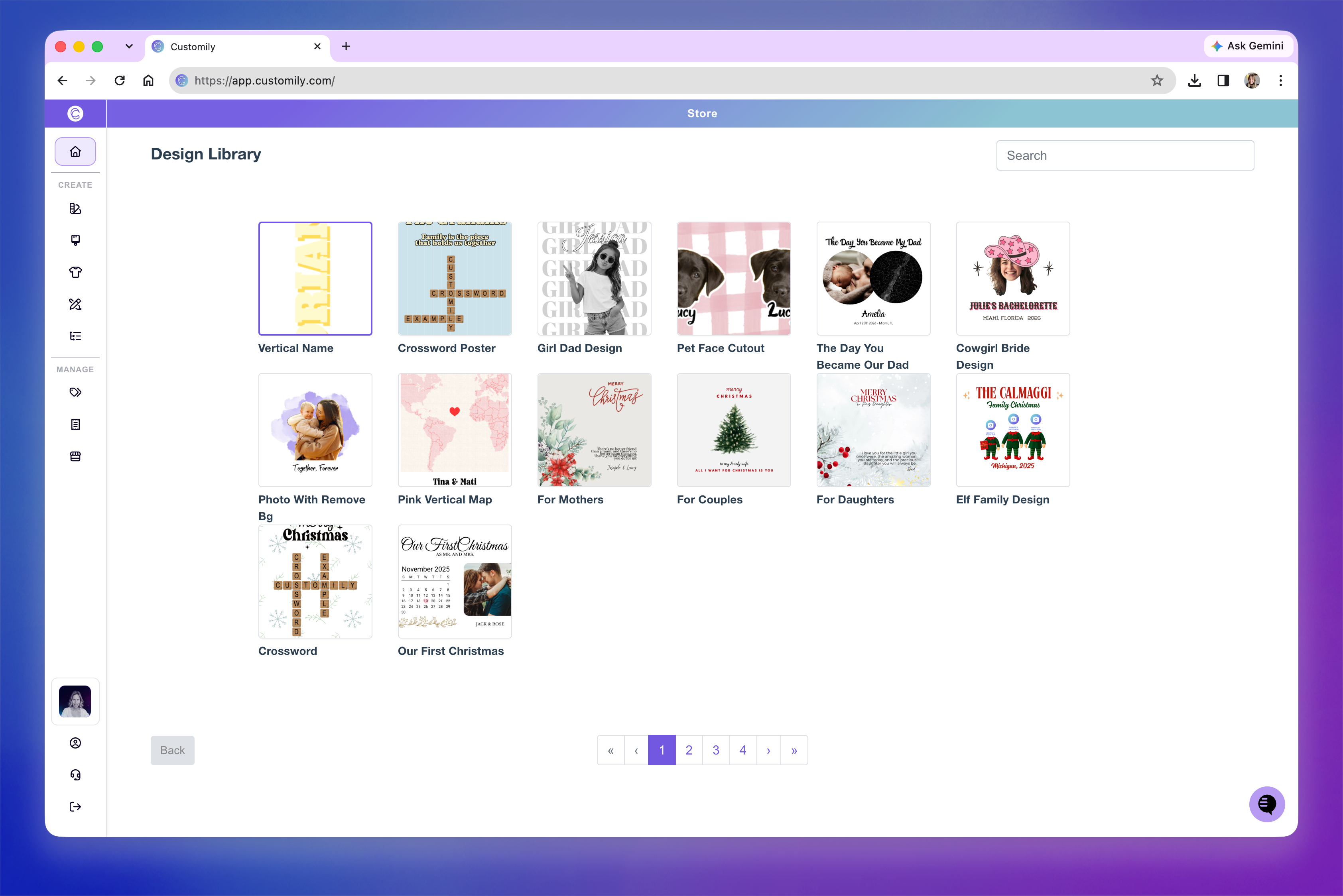This screenshot has height=896, width=1343.
Task: Open the Elf Family Design thumbnail
Action: [1012, 430]
